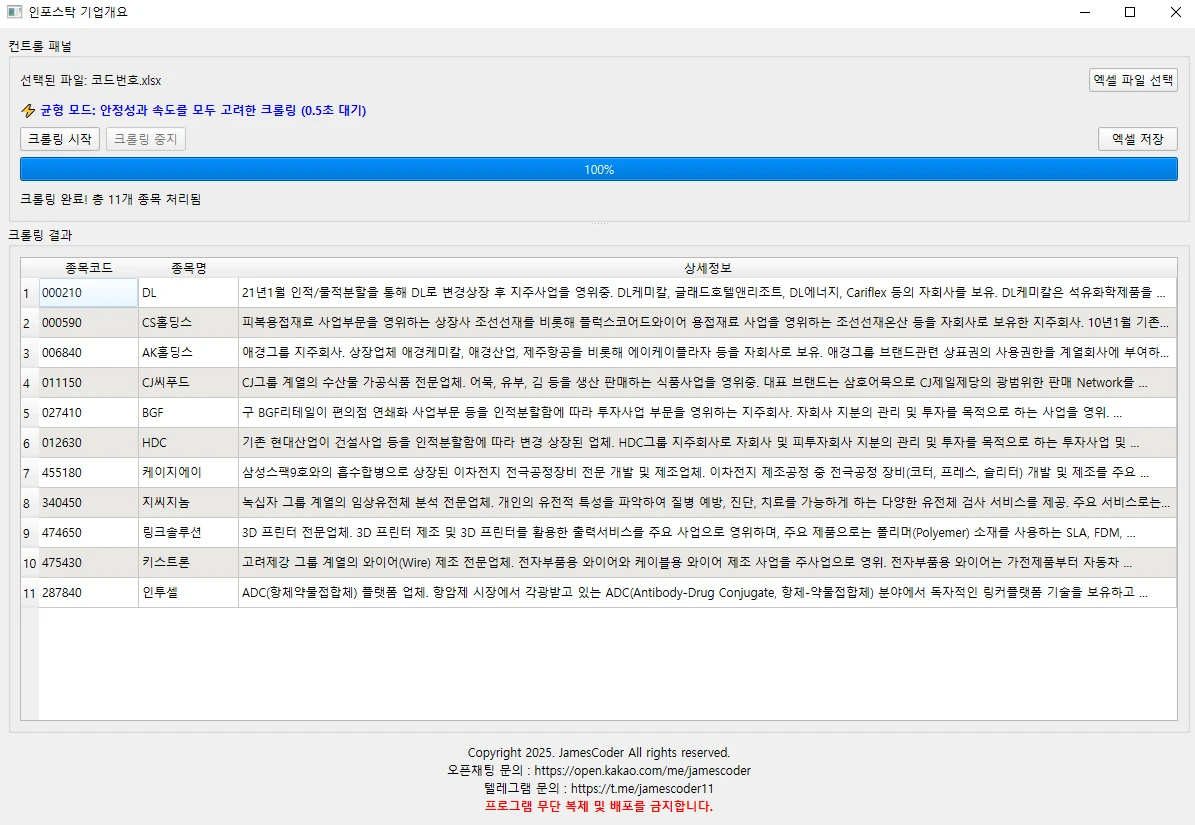Click detail cell starting 기존 현대산업이
1195x825 pixels.
click(x=707, y=443)
